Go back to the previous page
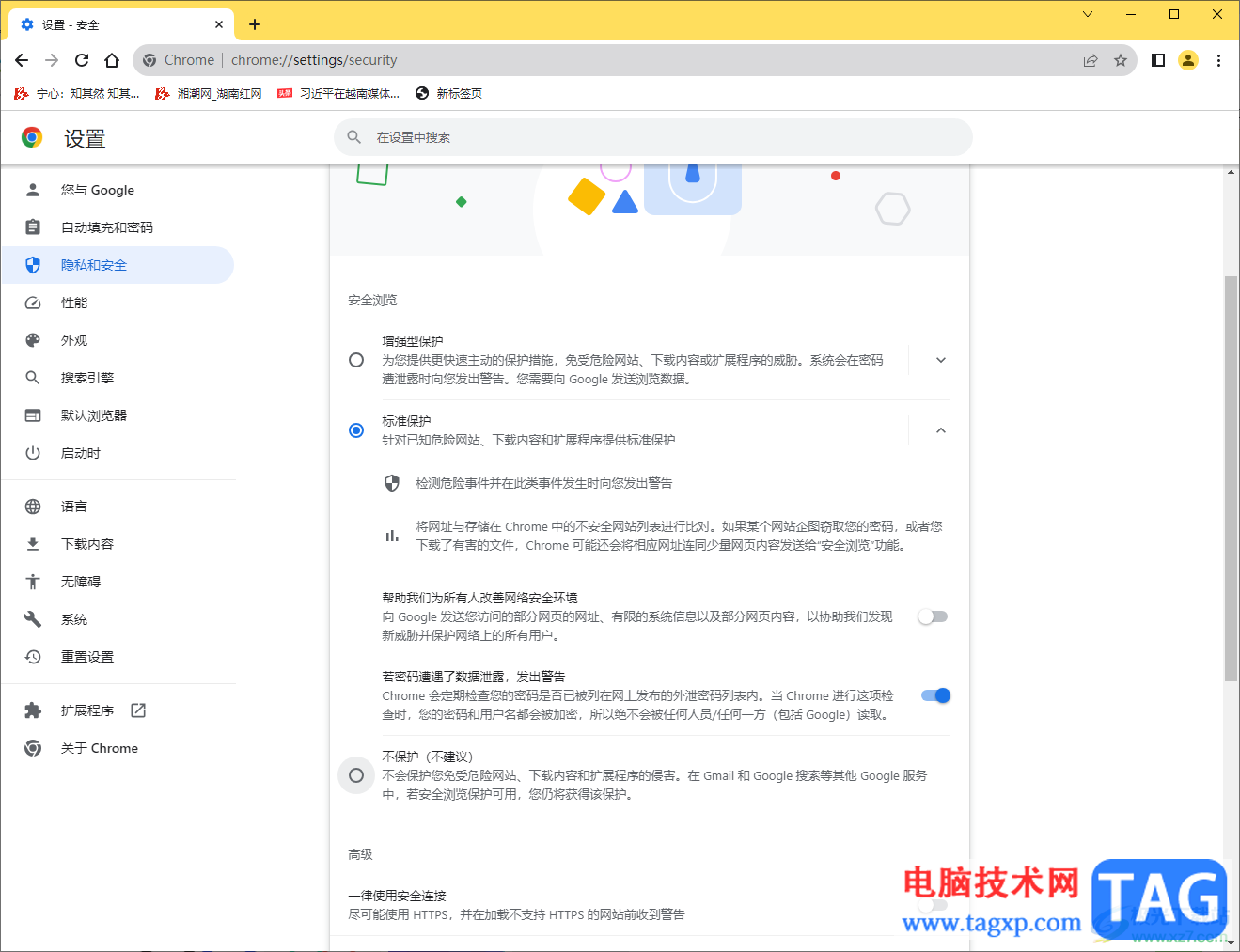 [22, 60]
